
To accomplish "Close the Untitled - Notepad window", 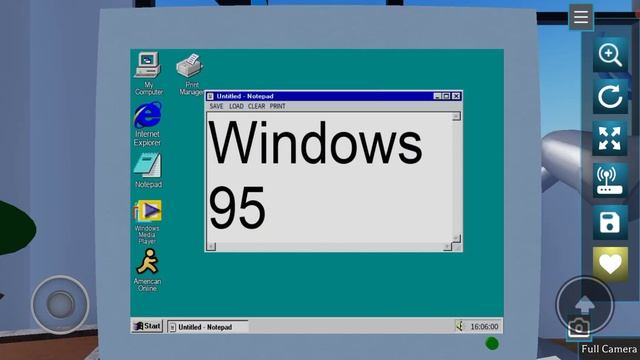I will coord(456,96).
